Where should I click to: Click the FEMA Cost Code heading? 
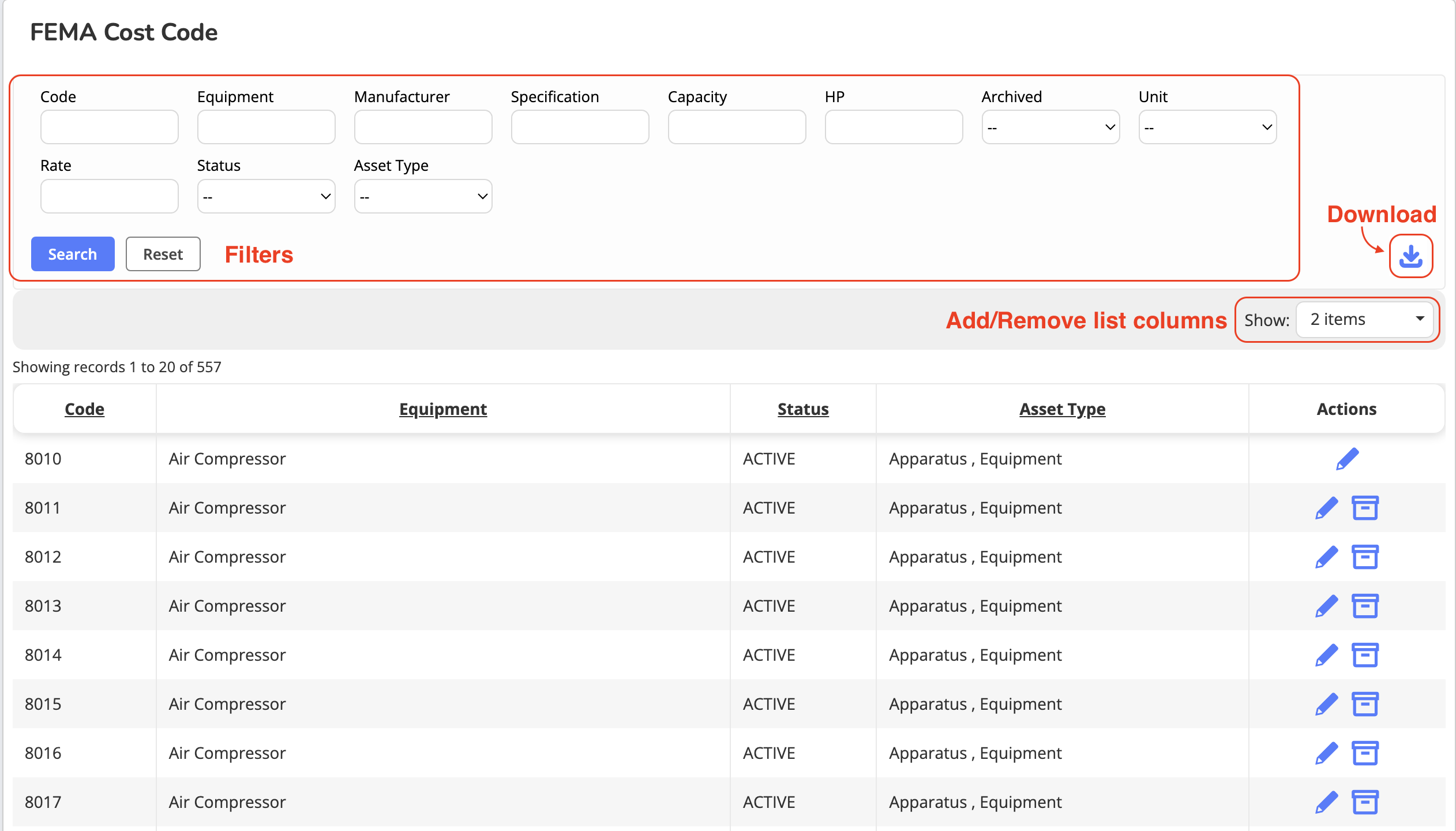[124, 32]
